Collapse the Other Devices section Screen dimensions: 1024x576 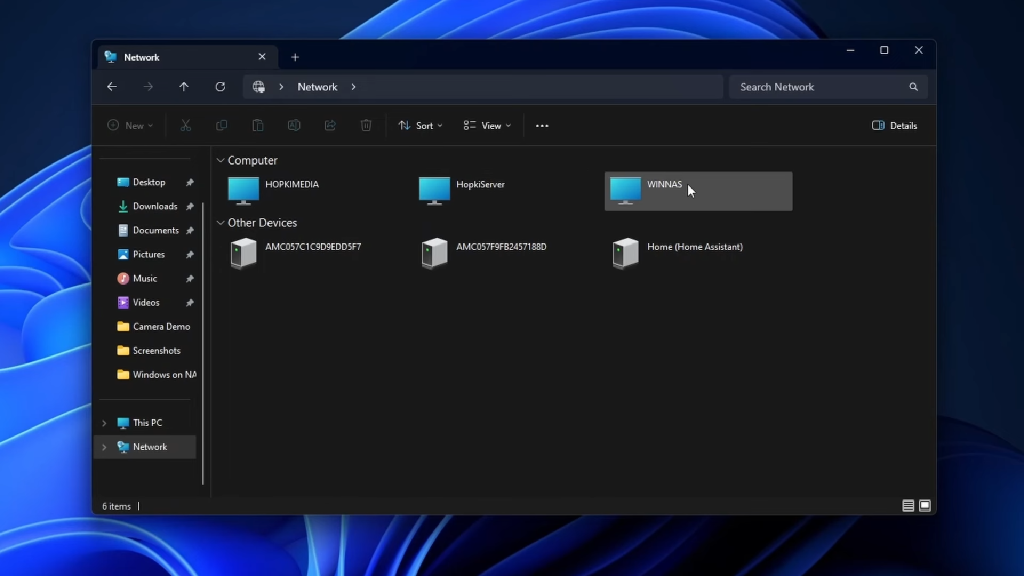pyautogui.click(x=220, y=222)
